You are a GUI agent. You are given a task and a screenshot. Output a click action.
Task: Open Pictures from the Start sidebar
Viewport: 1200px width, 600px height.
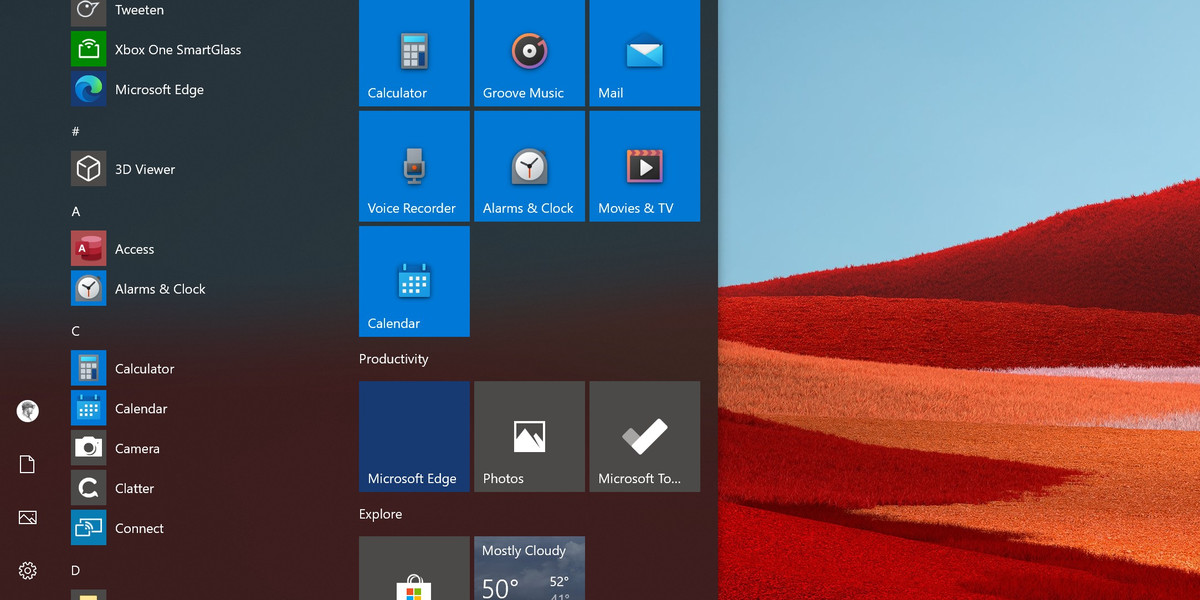(28, 517)
